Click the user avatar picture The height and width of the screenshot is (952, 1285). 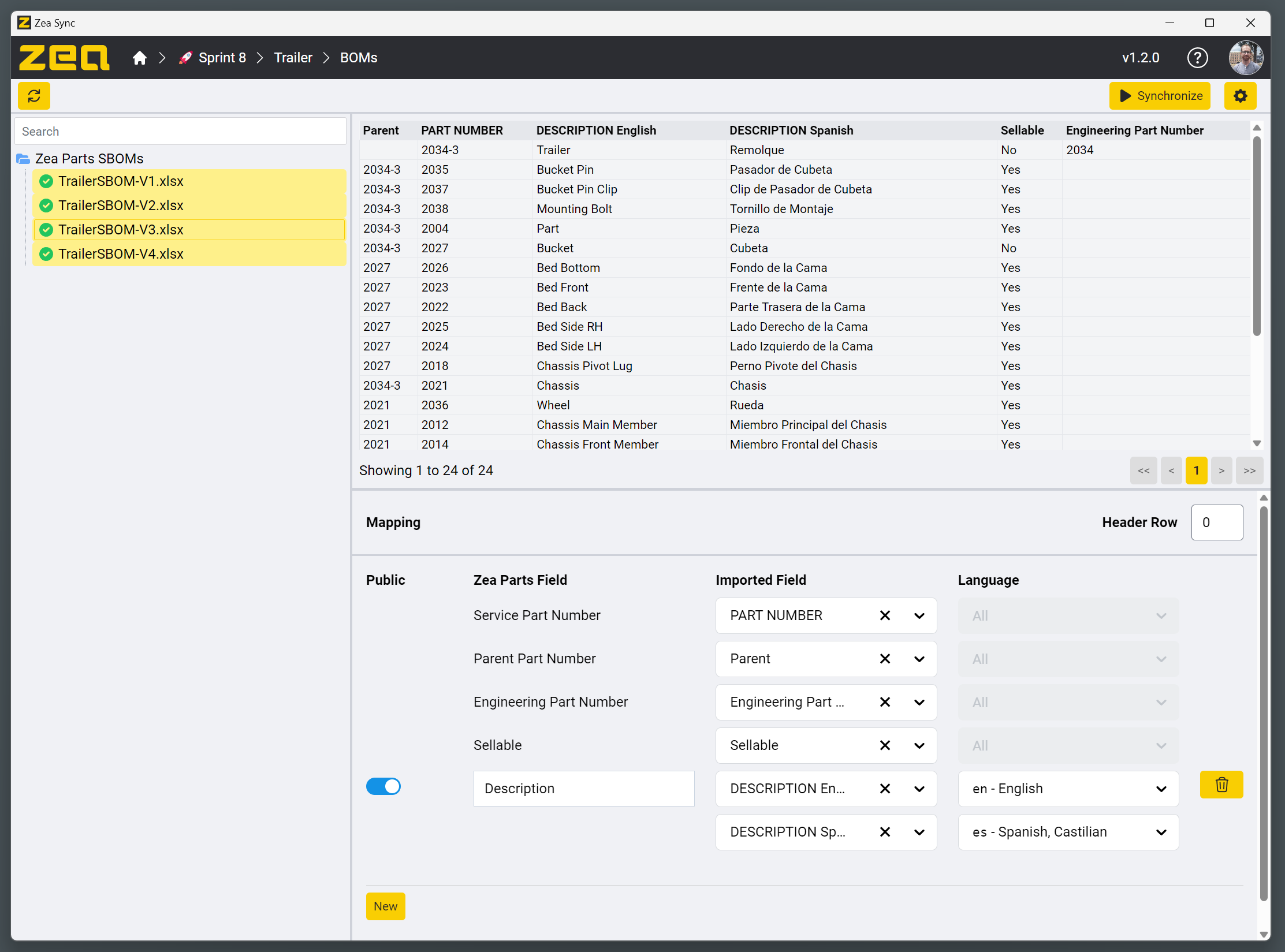1245,58
